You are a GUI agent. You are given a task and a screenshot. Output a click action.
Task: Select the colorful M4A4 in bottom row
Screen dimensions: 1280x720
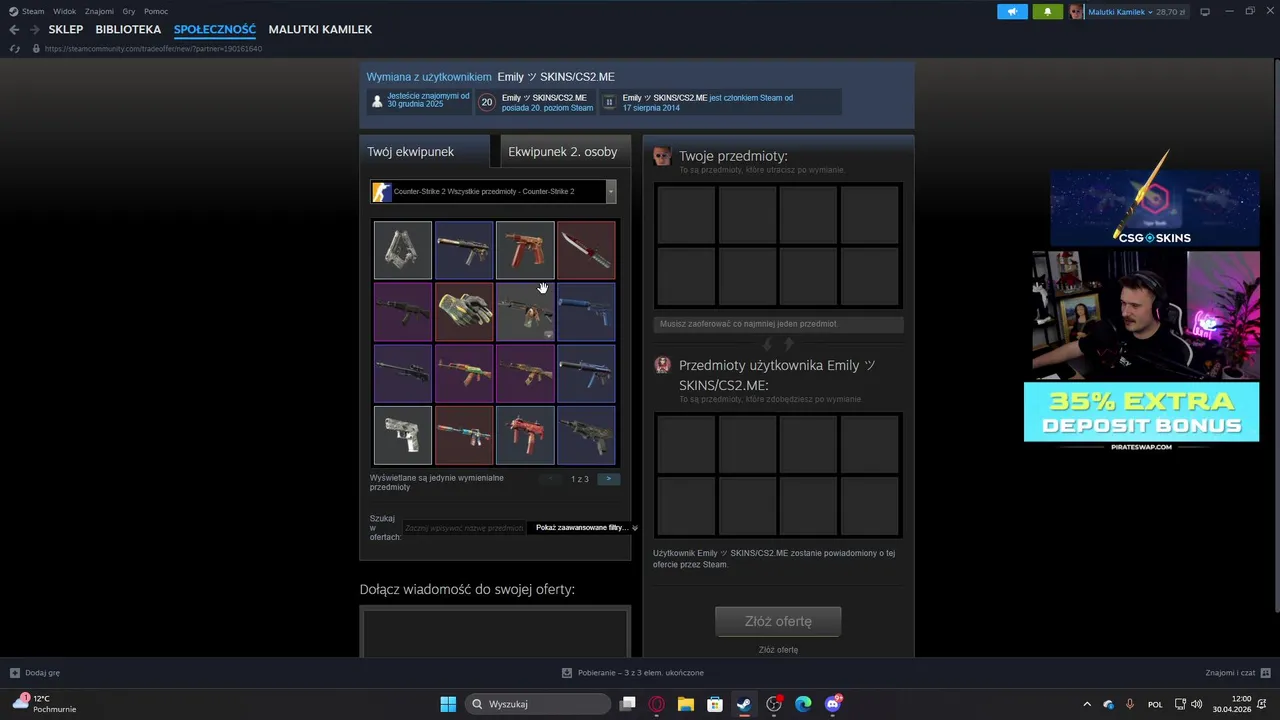(x=464, y=435)
